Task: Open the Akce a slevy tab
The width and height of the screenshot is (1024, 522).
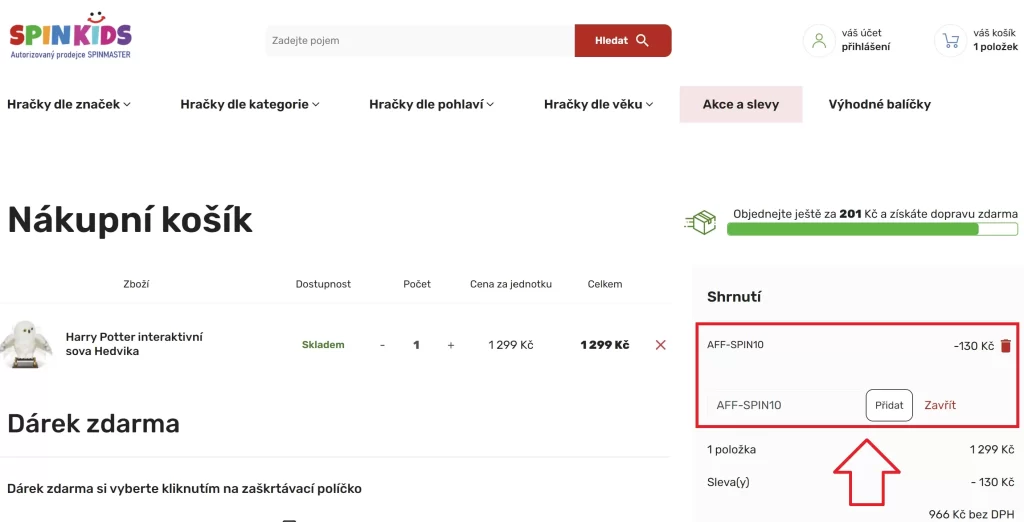Action: pos(740,104)
